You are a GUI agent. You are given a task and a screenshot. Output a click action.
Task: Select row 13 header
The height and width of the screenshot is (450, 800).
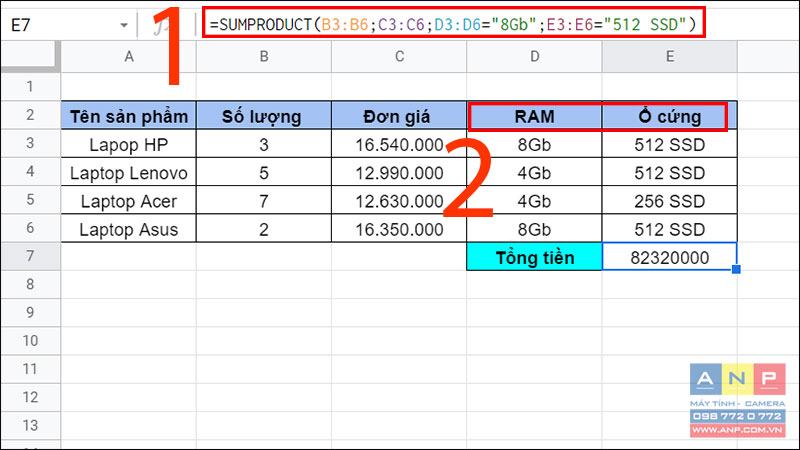click(x=31, y=426)
